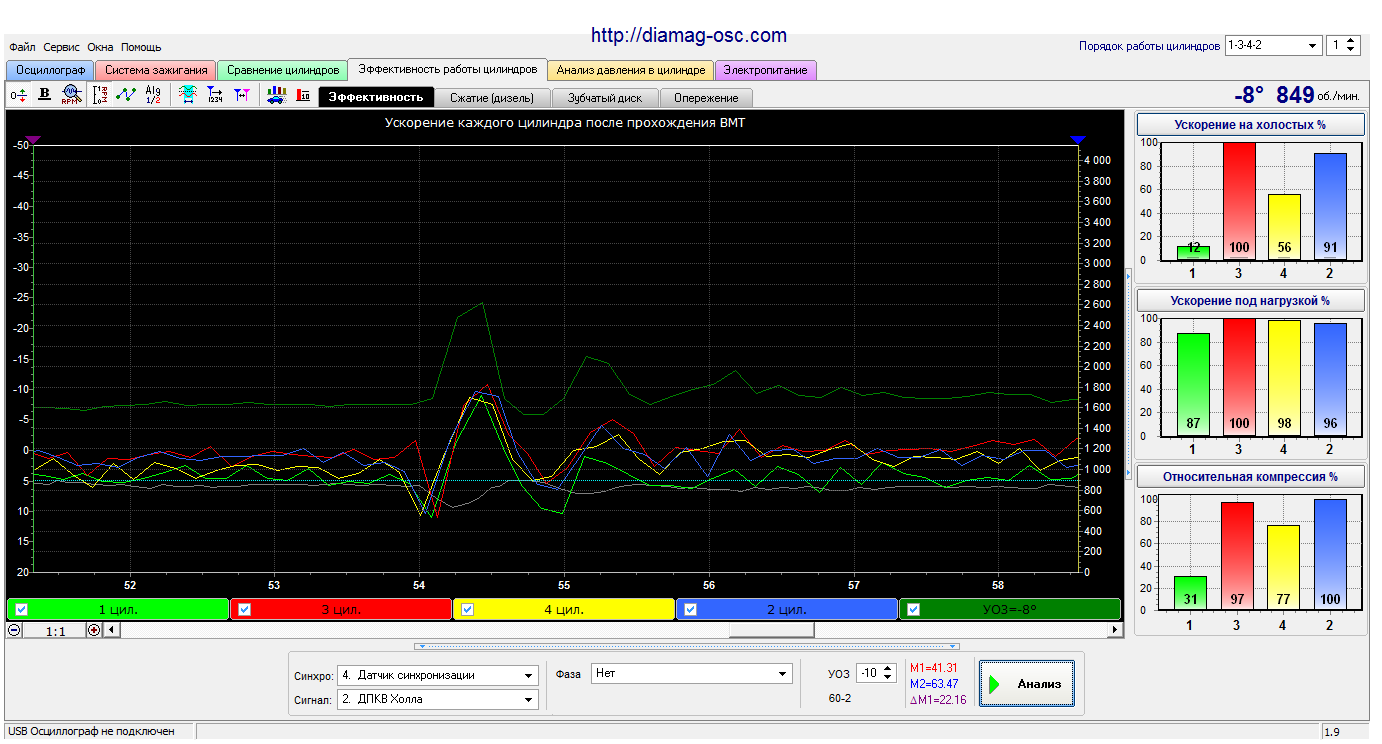Open the Окна menu

(100, 47)
